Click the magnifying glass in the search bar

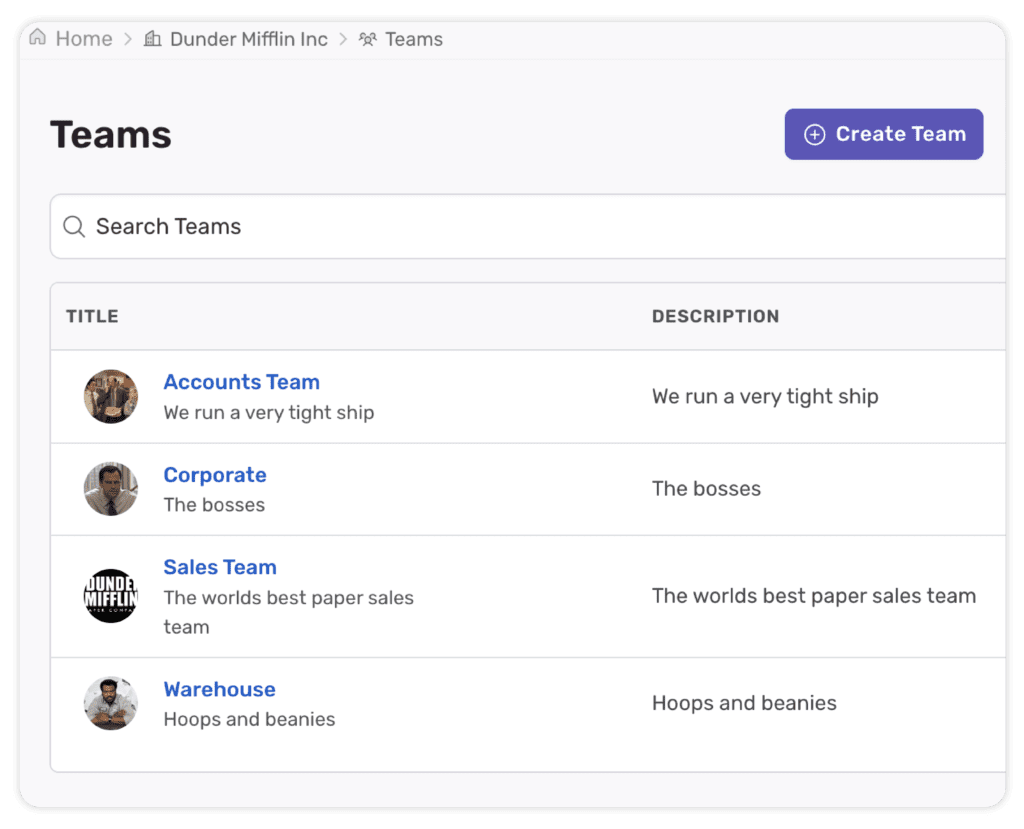[74, 226]
